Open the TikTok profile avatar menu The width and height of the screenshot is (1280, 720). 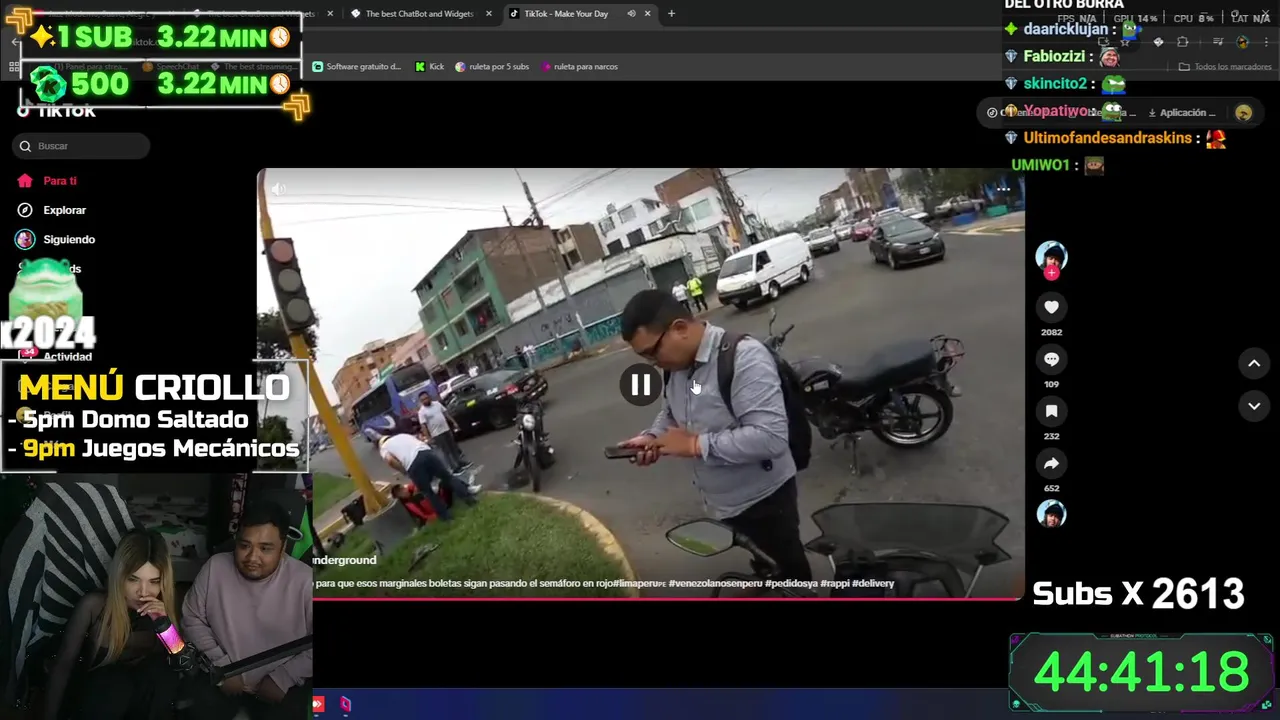pos(1244,113)
